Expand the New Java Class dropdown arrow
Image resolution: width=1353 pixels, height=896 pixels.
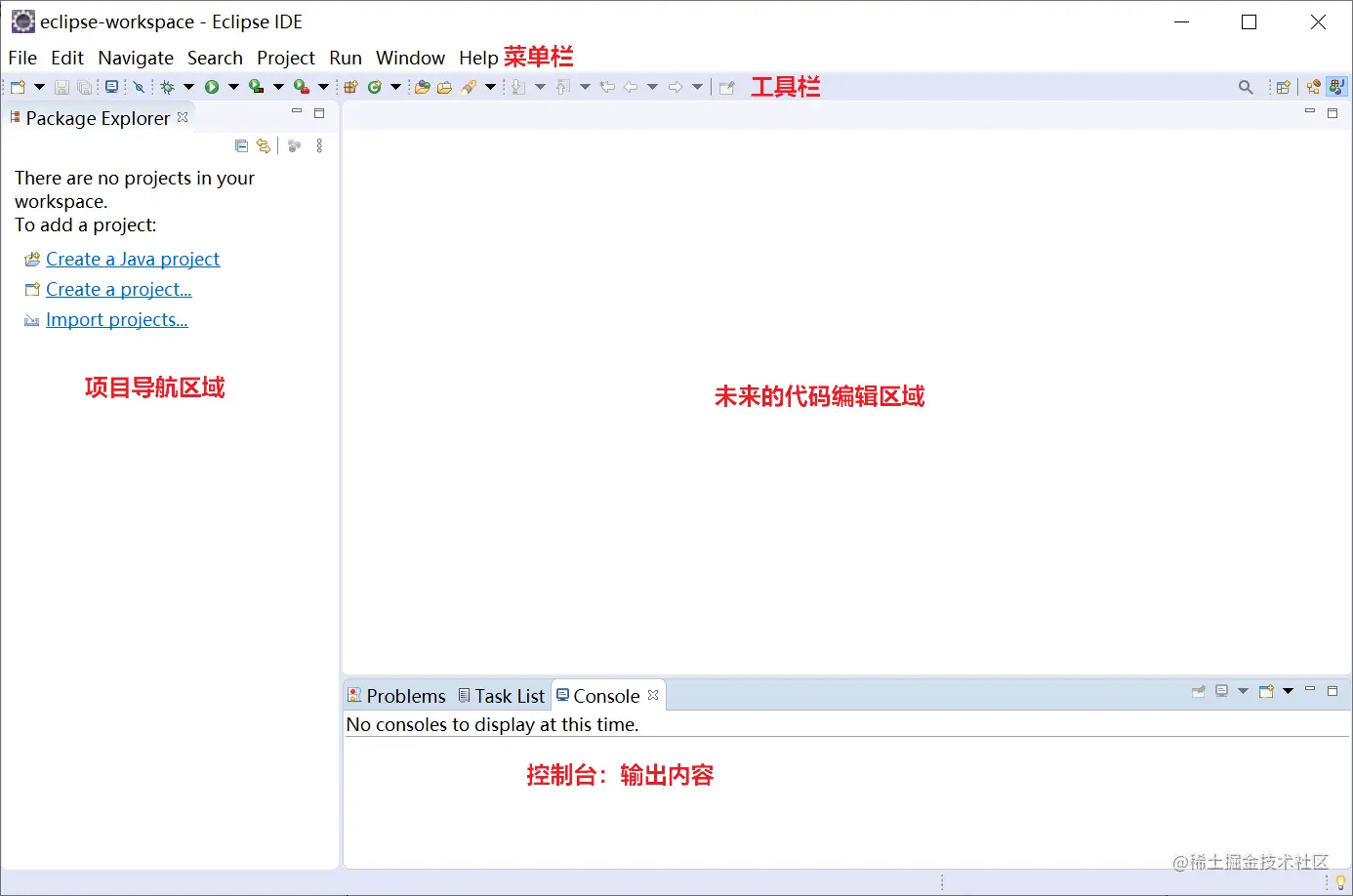tap(395, 87)
